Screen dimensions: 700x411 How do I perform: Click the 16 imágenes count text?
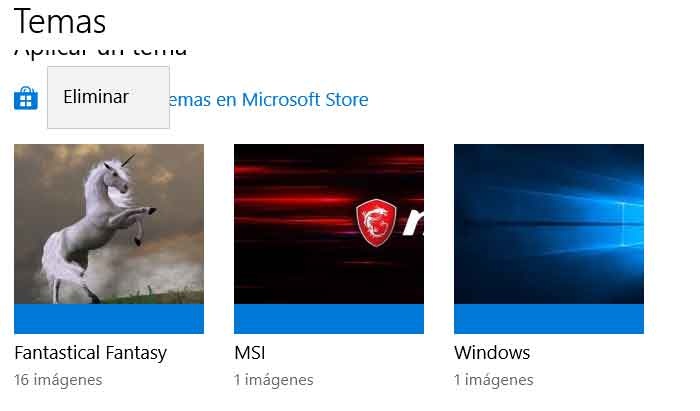click(58, 380)
